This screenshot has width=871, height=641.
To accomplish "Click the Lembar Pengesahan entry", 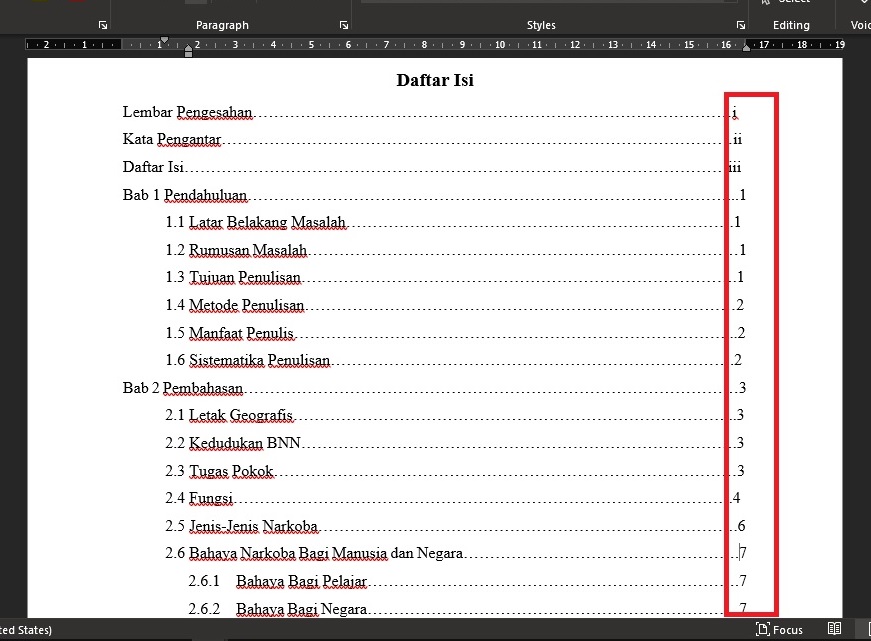I will tap(432, 112).
